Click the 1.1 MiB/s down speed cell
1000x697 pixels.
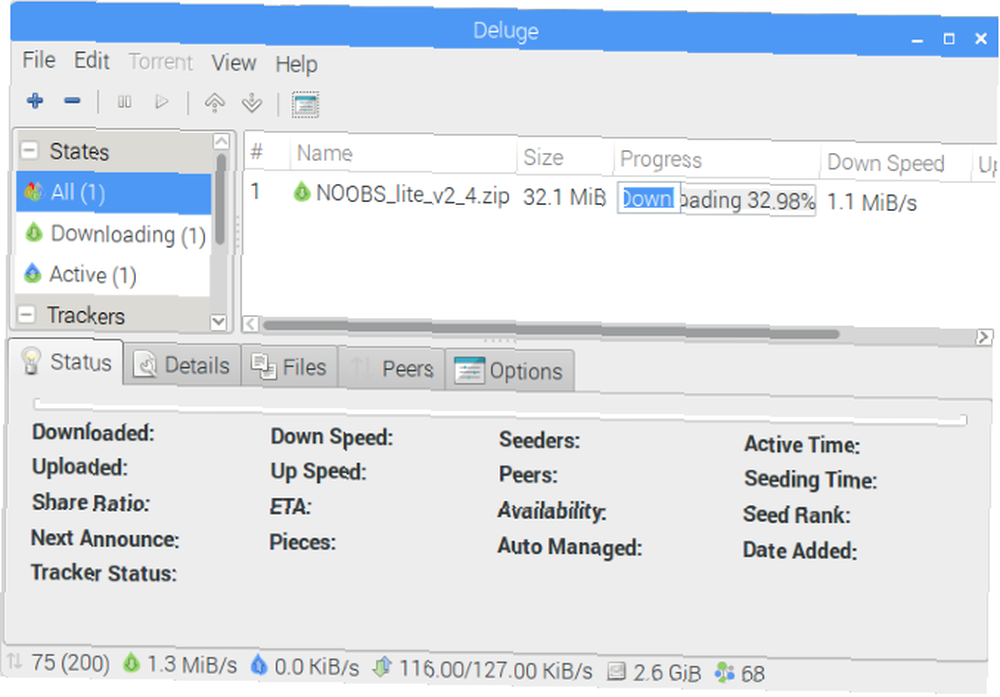[872, 203]
